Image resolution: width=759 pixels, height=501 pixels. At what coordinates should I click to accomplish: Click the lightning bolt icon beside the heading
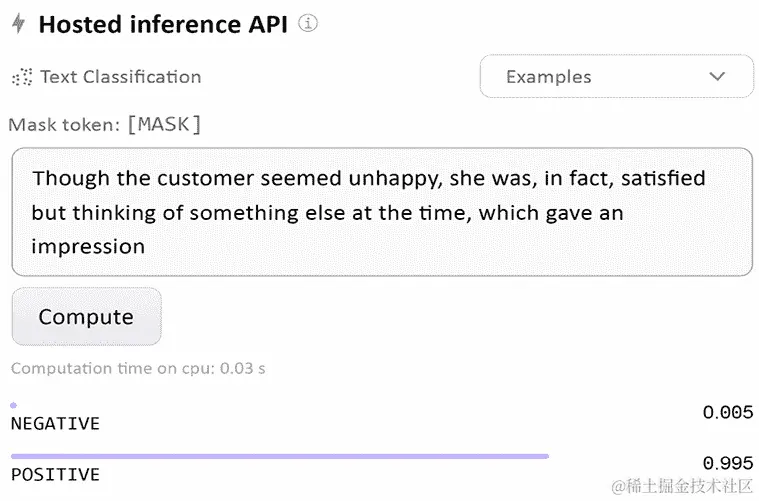[18, 25]
